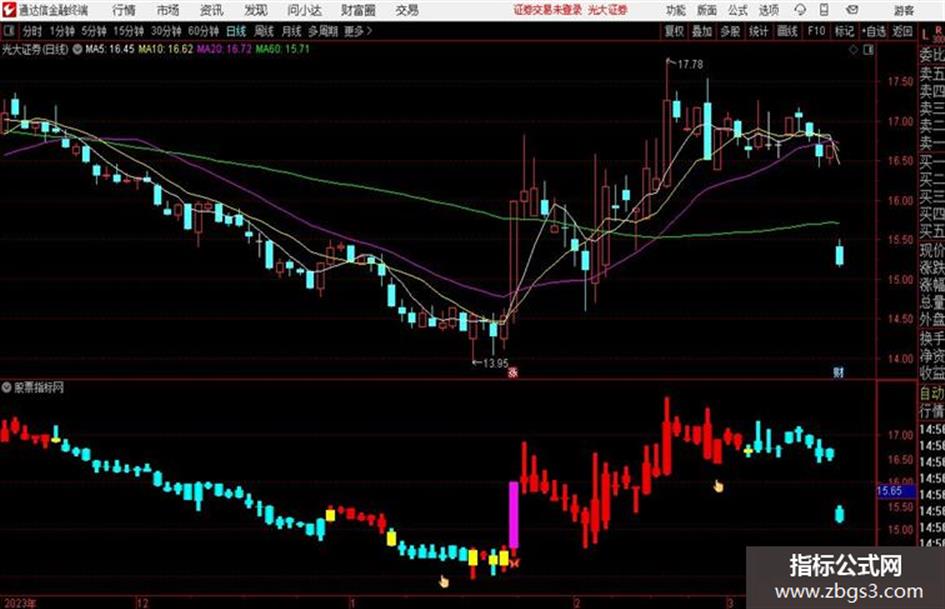Open the 发现 menu
The image size is (945, 609).
pyautogui.click(x=256, y=10)
